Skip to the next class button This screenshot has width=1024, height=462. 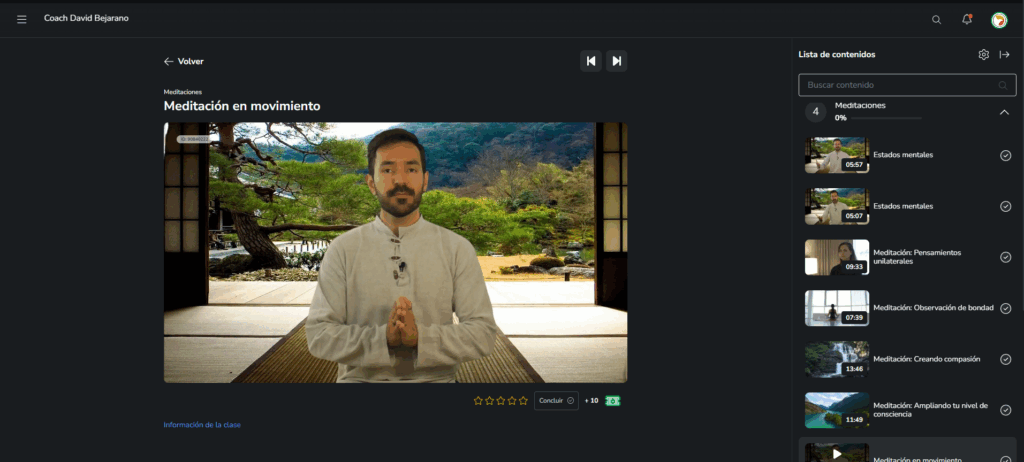(x=616, y=61)
